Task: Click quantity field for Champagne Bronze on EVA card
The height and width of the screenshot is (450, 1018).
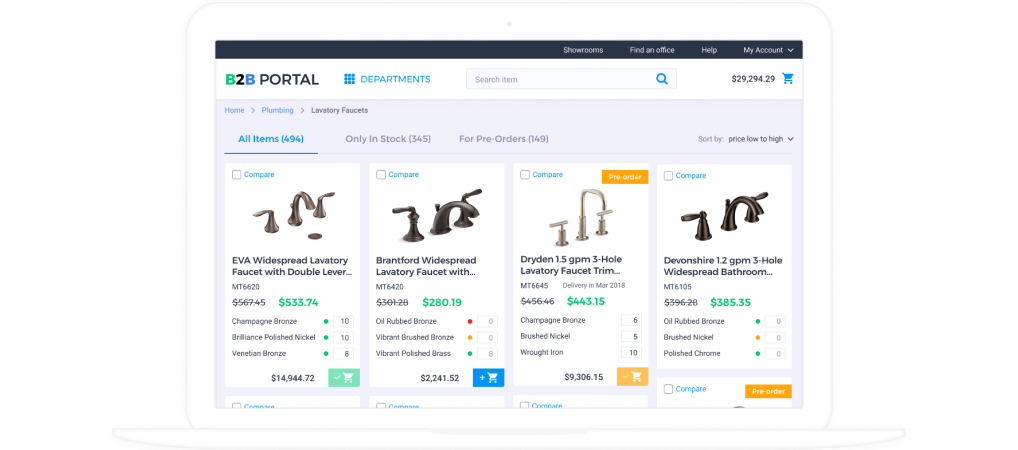Action: [x=343, y=321]
